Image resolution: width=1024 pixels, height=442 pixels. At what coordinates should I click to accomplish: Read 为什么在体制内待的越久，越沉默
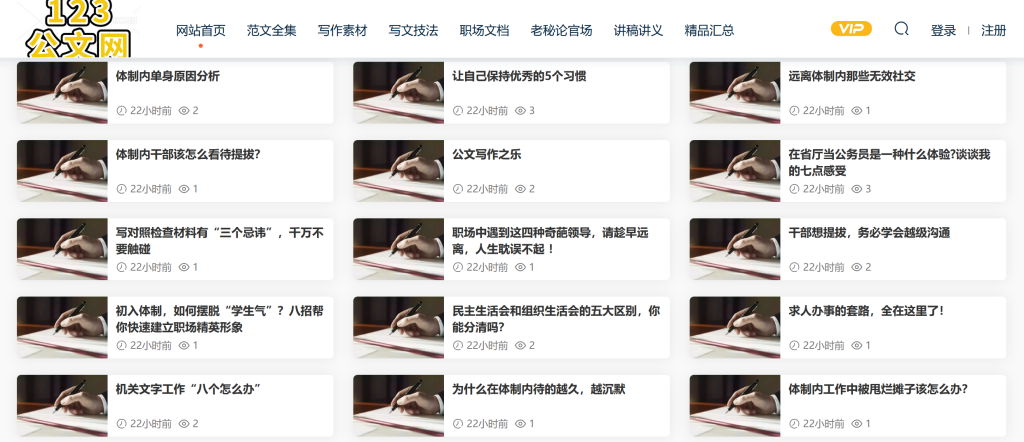click(x=539, y=390)
